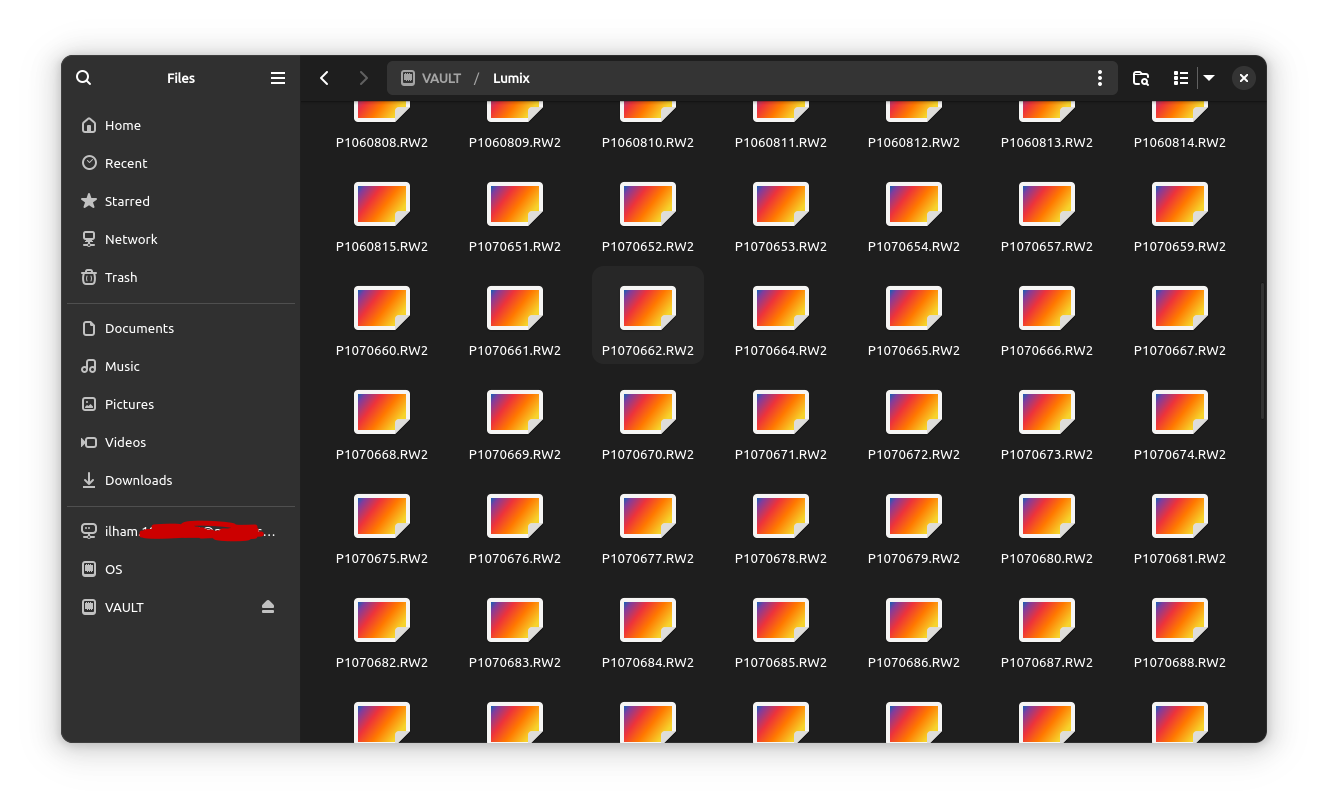Select file P1070666.RW2

[x=1047, y=321]
